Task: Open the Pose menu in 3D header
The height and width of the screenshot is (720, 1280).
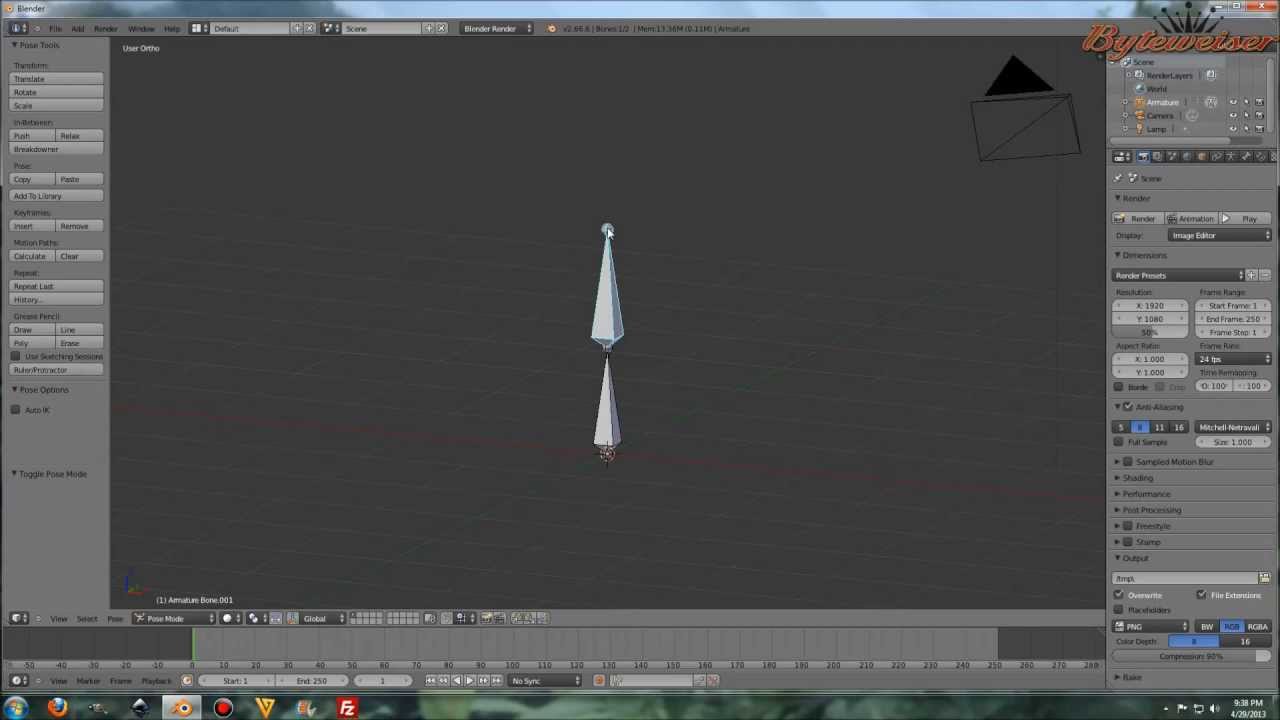Action: [115, 619]
